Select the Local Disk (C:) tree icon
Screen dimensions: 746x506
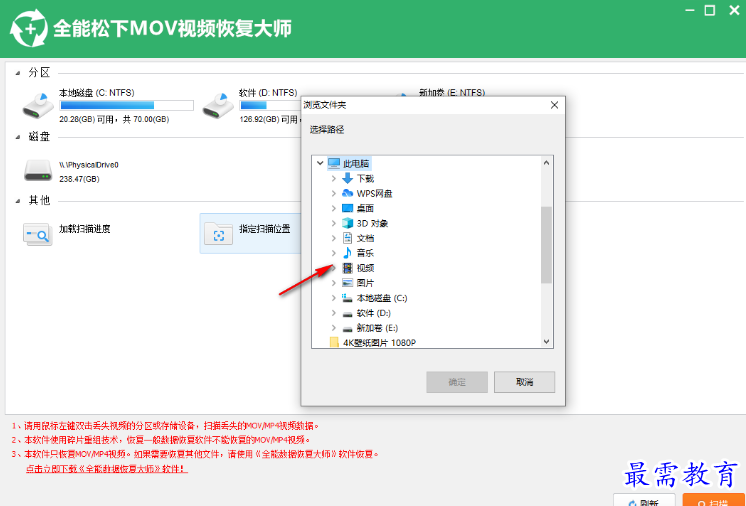(x=347, y=298)
